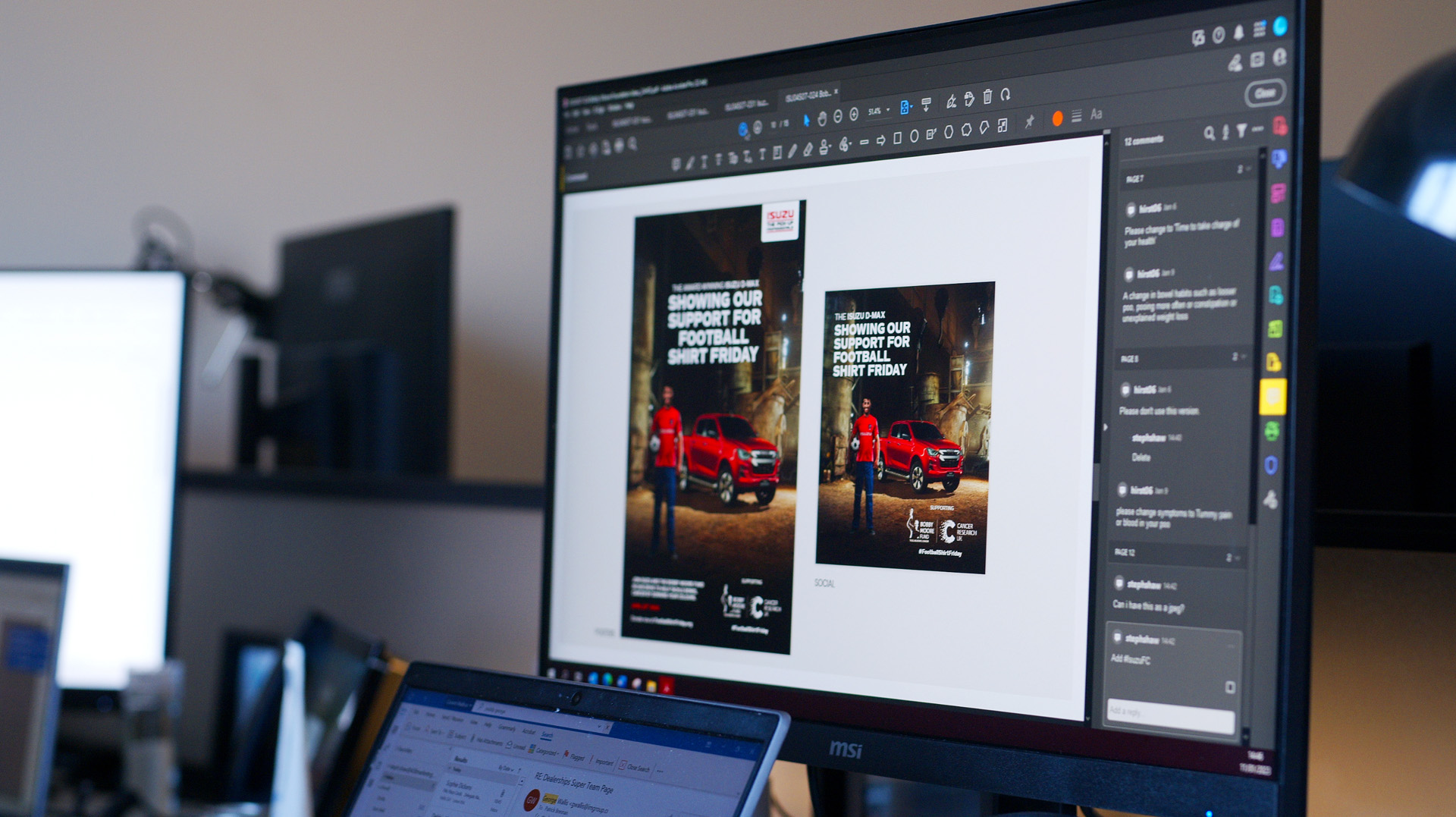Open the attach file paperclip dropdown

pos(844,144)
